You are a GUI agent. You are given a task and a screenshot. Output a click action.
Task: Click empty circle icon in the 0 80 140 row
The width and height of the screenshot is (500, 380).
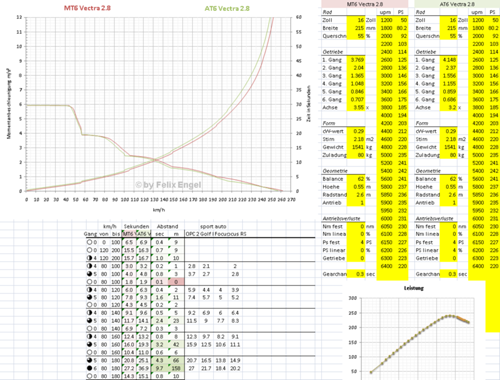[x=89, y=329]
